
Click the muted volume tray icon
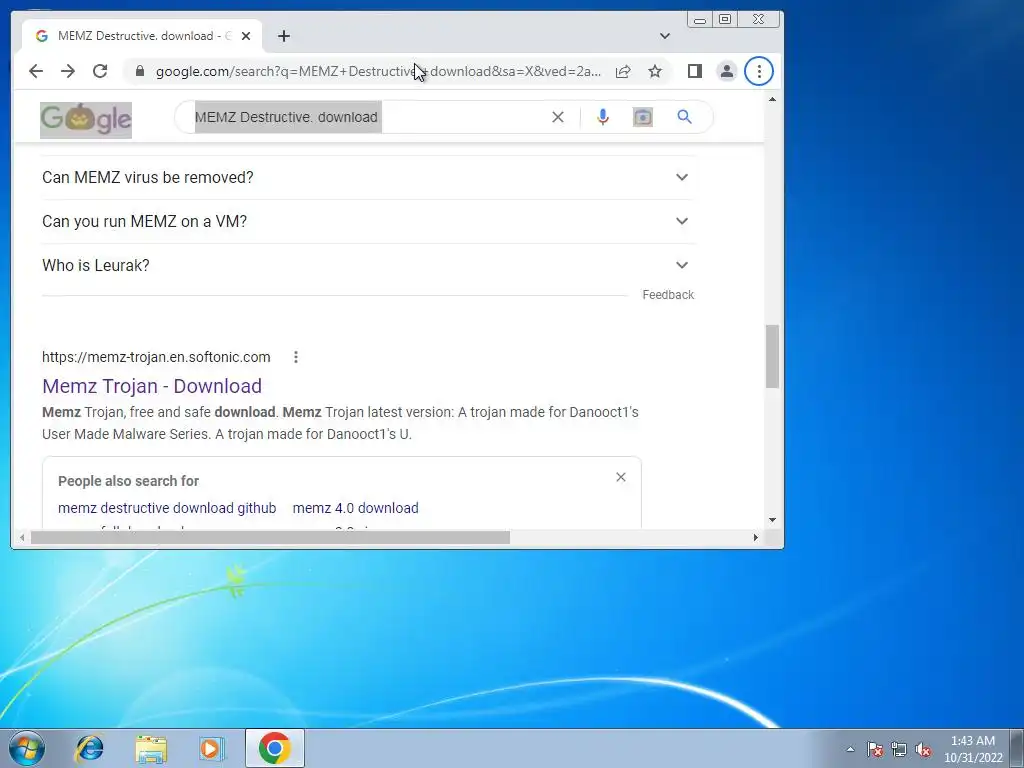point(923,749)
